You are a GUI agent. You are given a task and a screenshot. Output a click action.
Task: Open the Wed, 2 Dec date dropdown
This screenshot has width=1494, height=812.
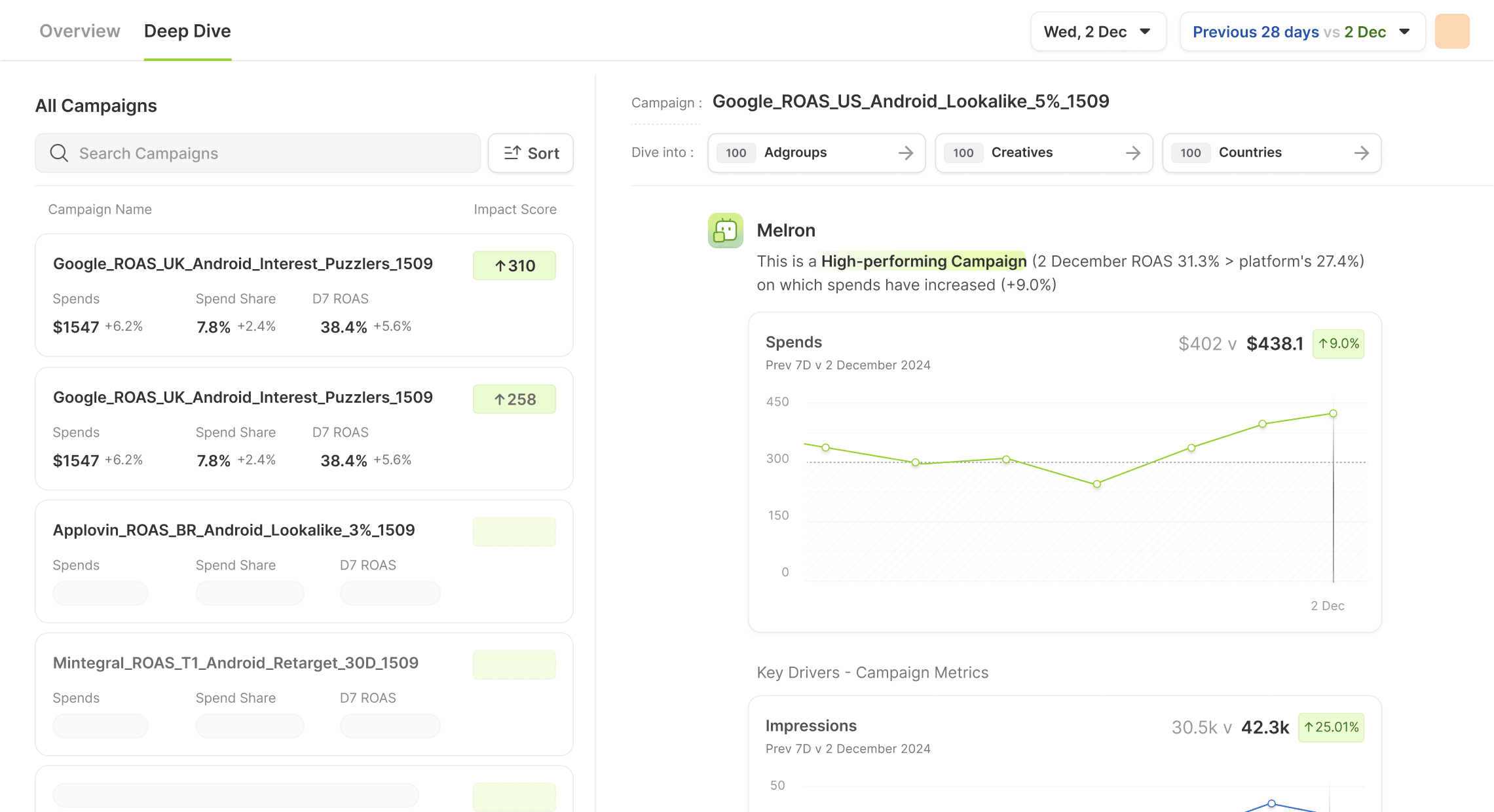pyautogui.click(x=1098, y=32)
